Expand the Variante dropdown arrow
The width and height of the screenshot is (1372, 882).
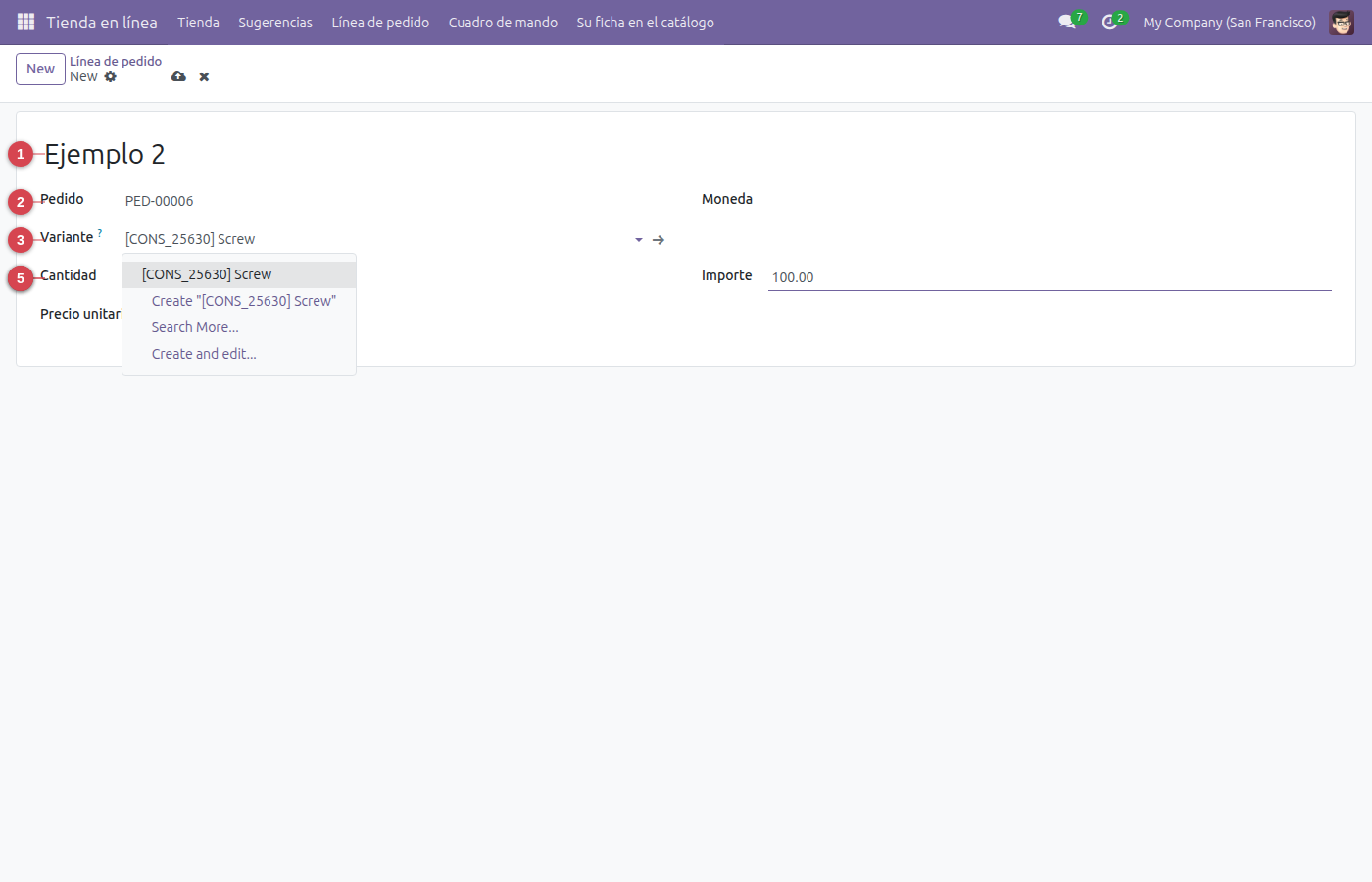pos(639,239)
